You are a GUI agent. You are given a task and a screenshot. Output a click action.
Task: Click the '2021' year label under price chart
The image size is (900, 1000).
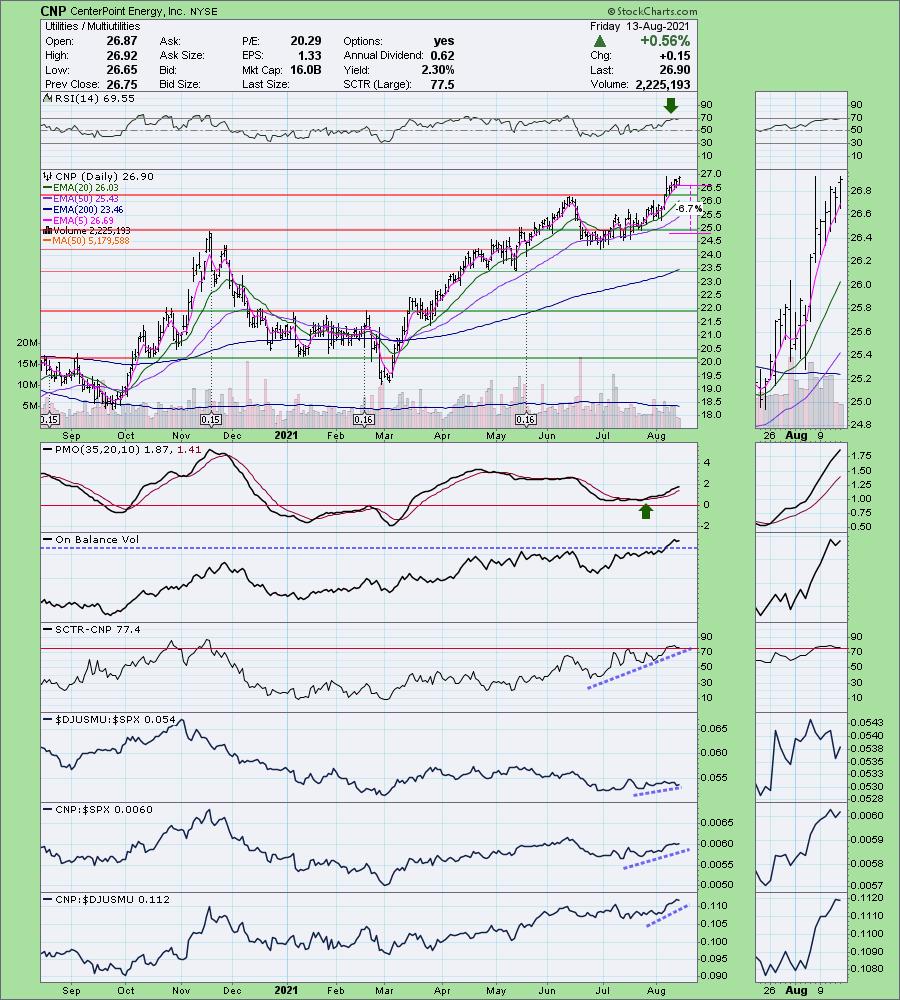click(x=286, y=436)
